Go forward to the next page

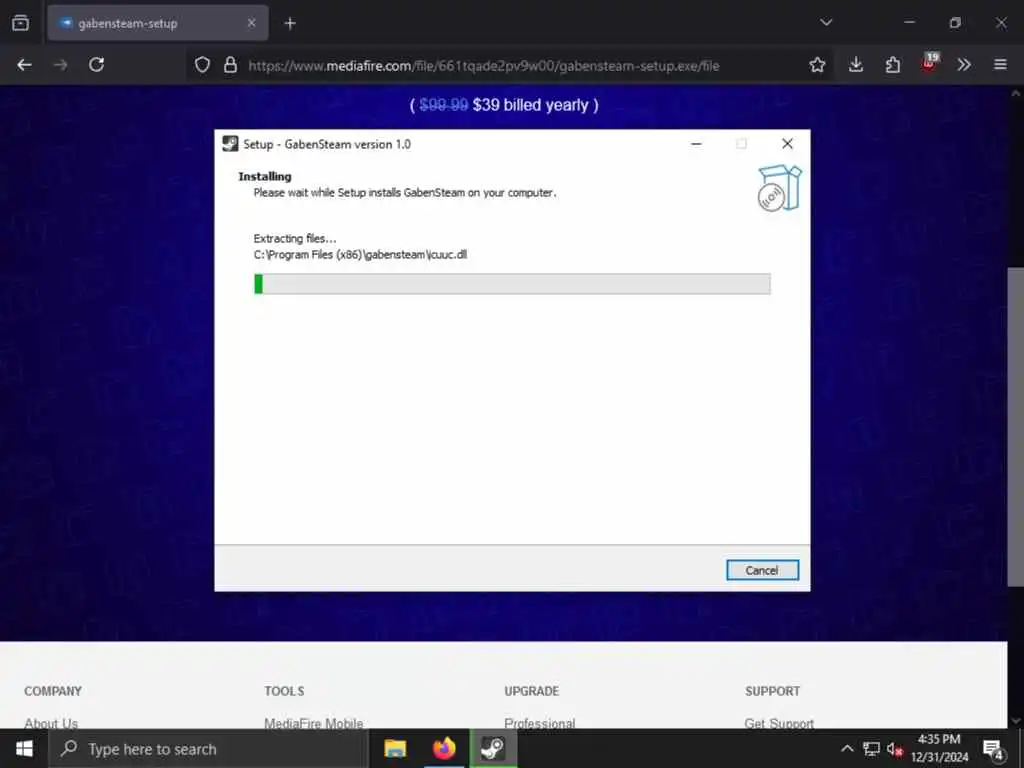coord(60,65)
